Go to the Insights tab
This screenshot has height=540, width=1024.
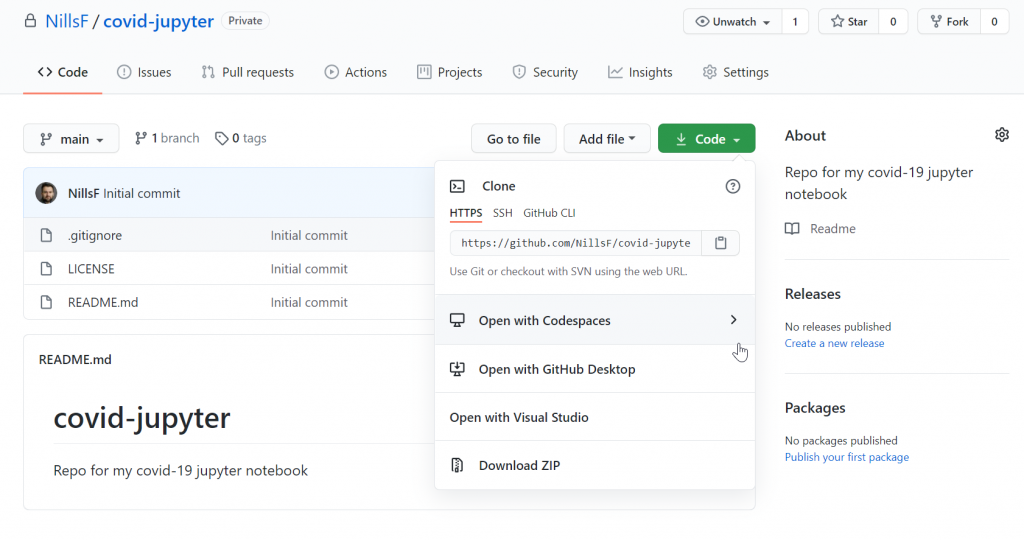click(x=640, y=72)
